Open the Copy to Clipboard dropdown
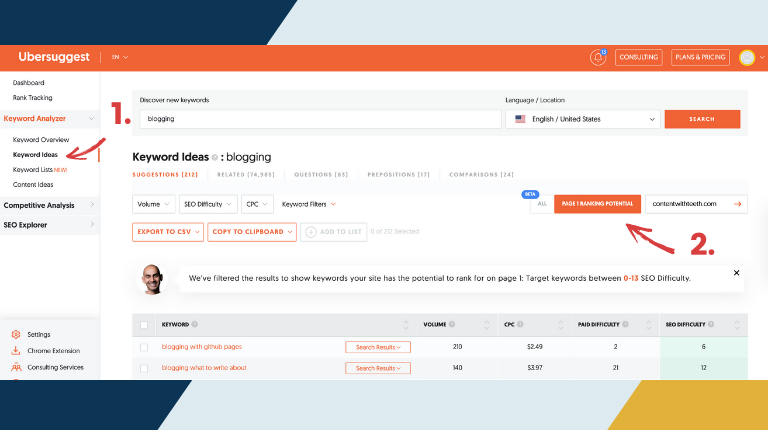768x430 pixels. [x=252, y=232]
